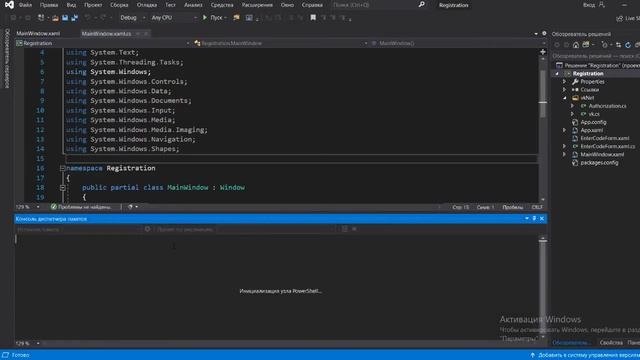This screenshot has height=360, width=640.
Task: Select vk.cs in Solution Explorer
Action: point(593,114)
